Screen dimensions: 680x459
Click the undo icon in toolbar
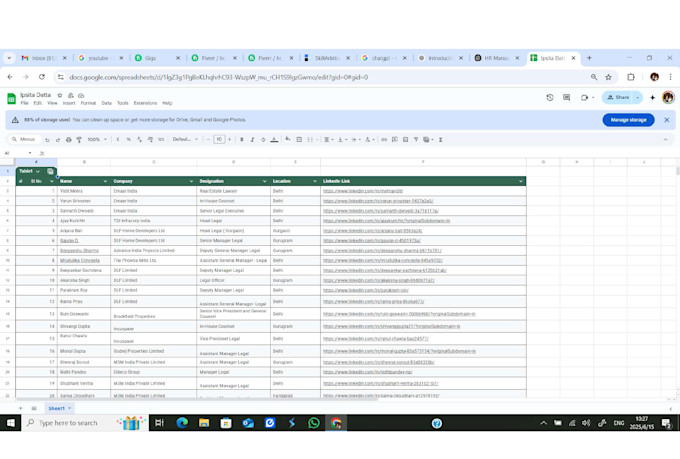tap(47, 140)
